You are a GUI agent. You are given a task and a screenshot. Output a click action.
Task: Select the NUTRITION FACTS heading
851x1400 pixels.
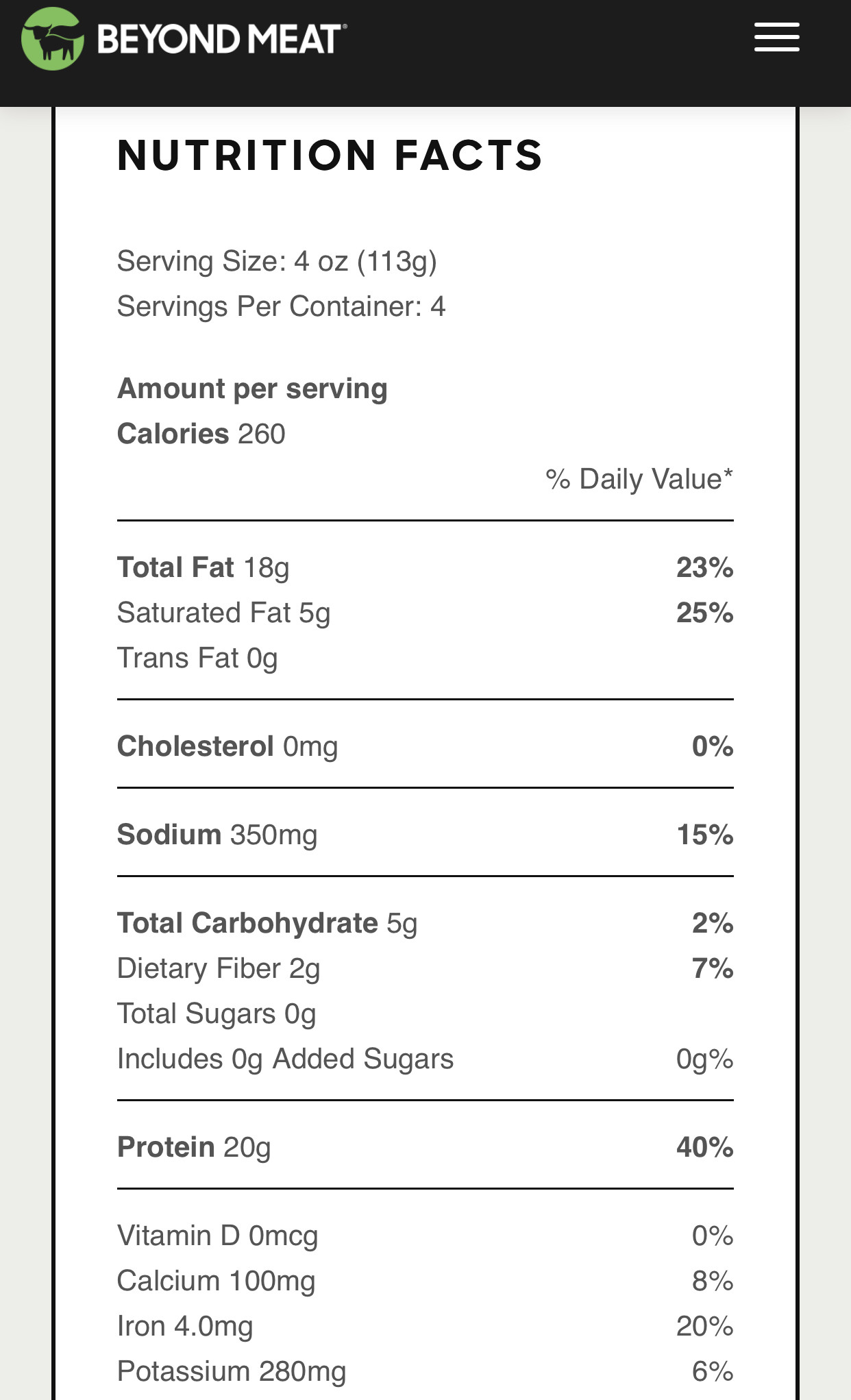[x=330, y=155]
